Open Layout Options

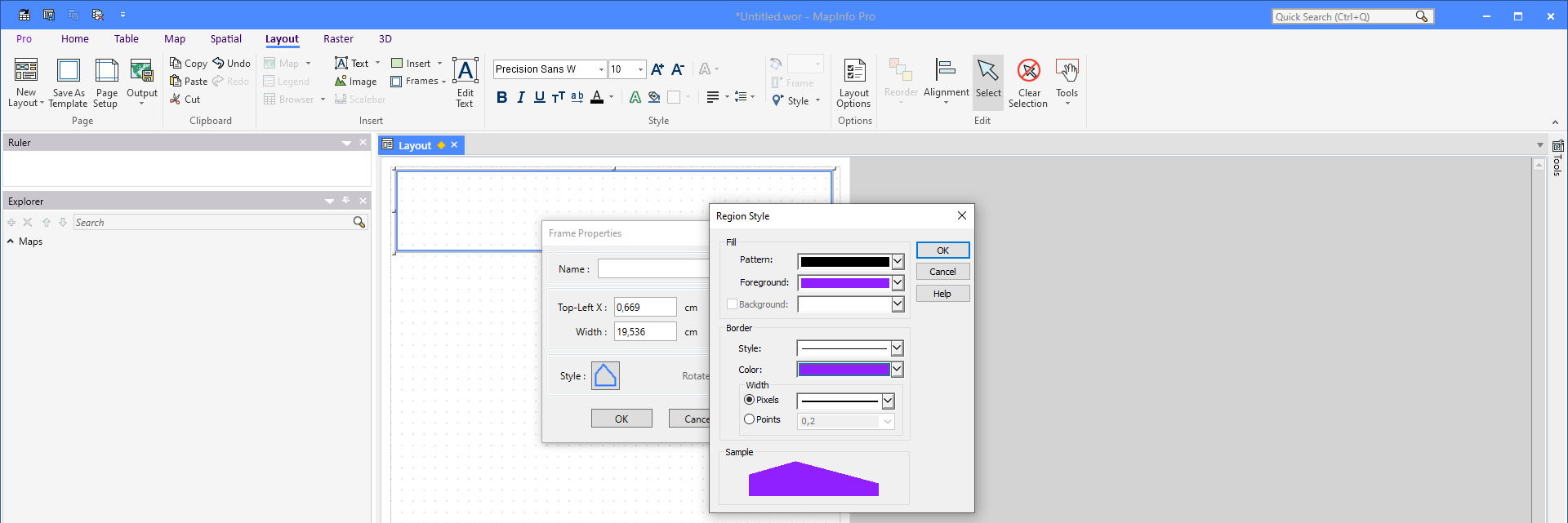pyautogui.click(x=854, y=82)
